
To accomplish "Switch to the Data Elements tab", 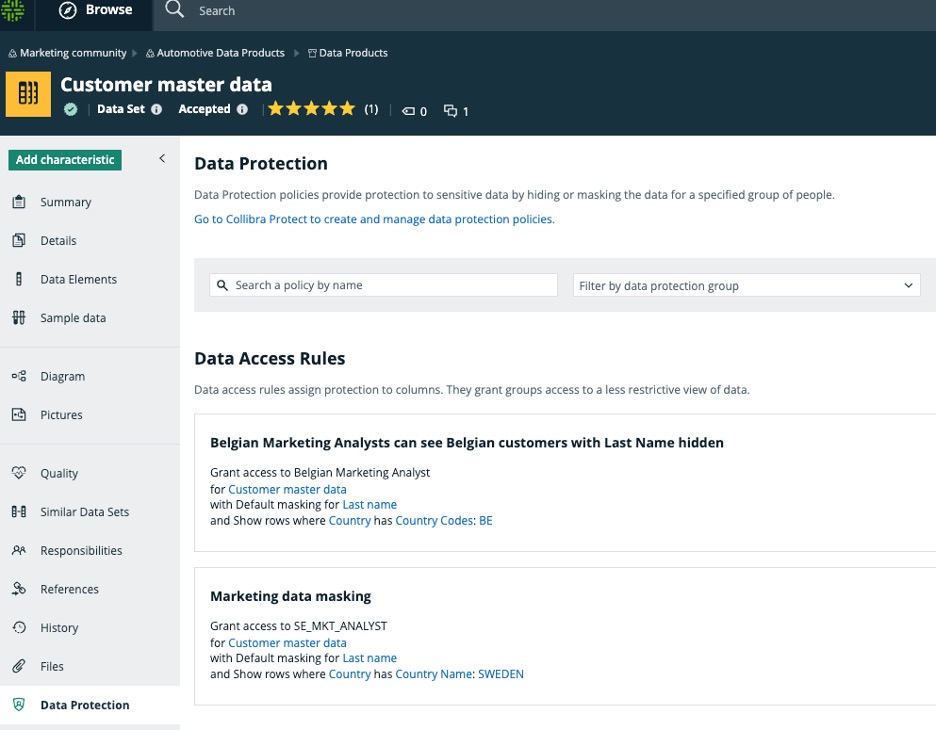I will click(78, 280).
